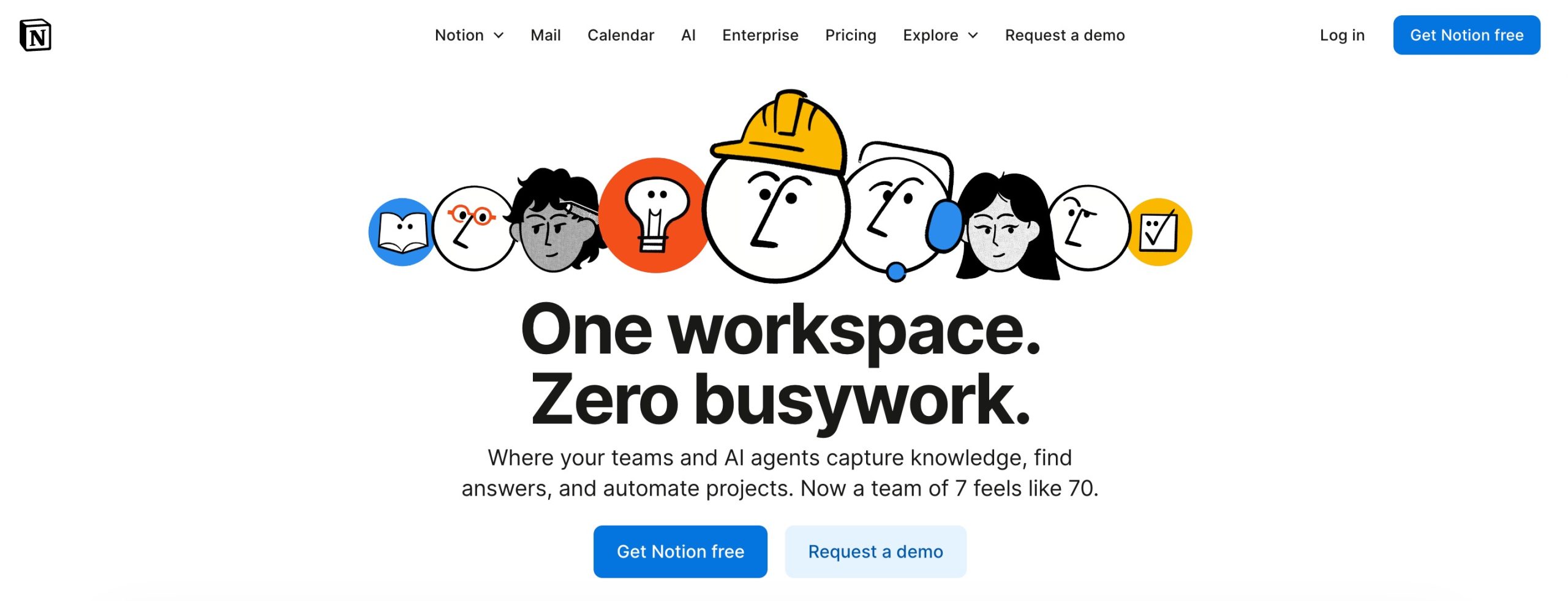
Task: Click the light blue Request a demo button
Action: (875, 551)
